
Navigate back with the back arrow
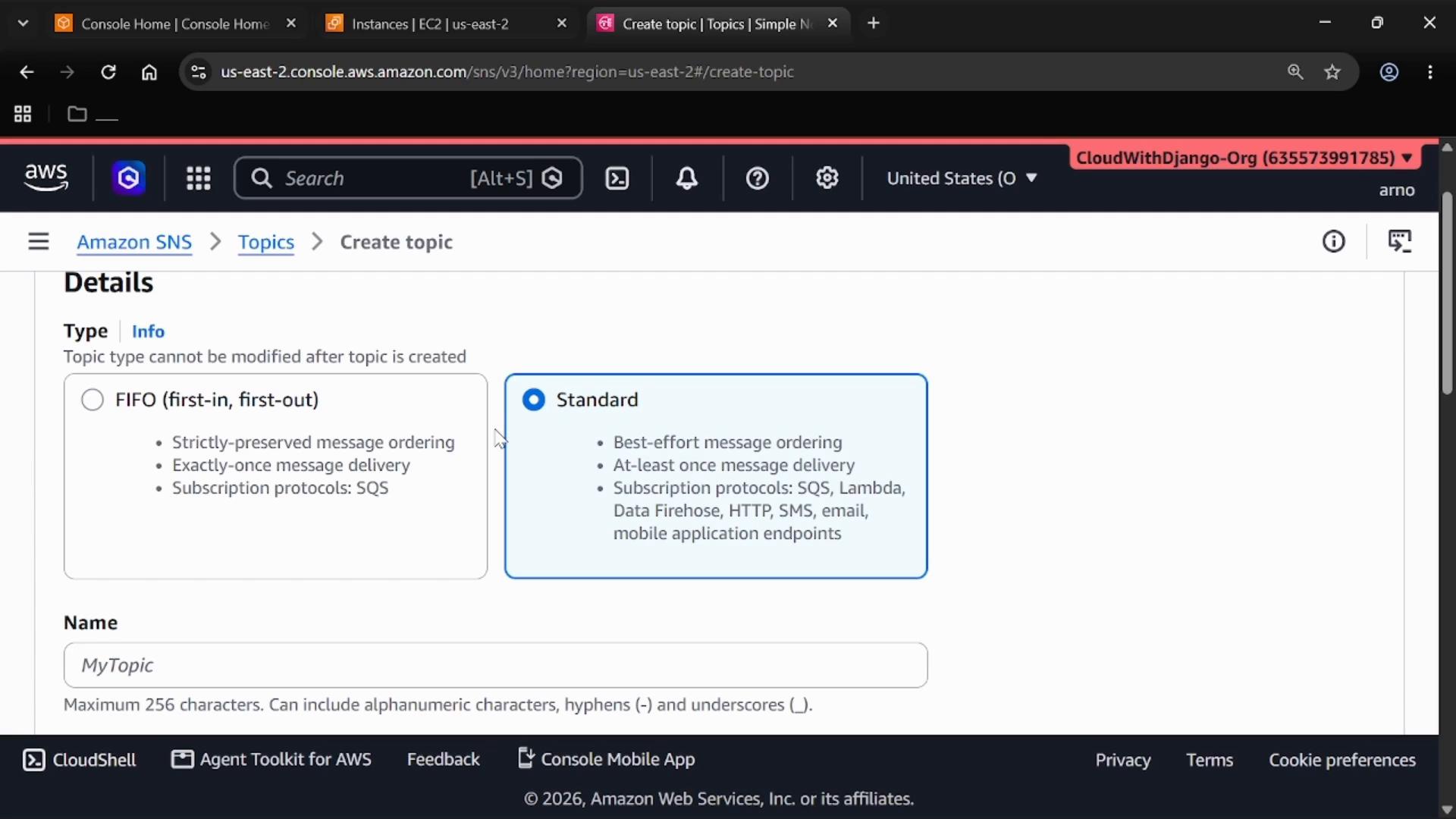27,72
